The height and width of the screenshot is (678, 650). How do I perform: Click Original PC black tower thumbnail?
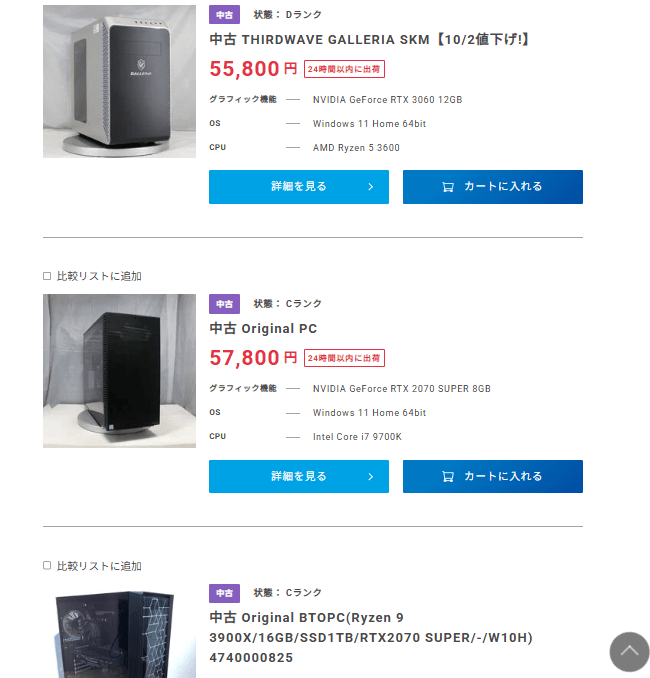pyautogui.click(x=119, y=370)
